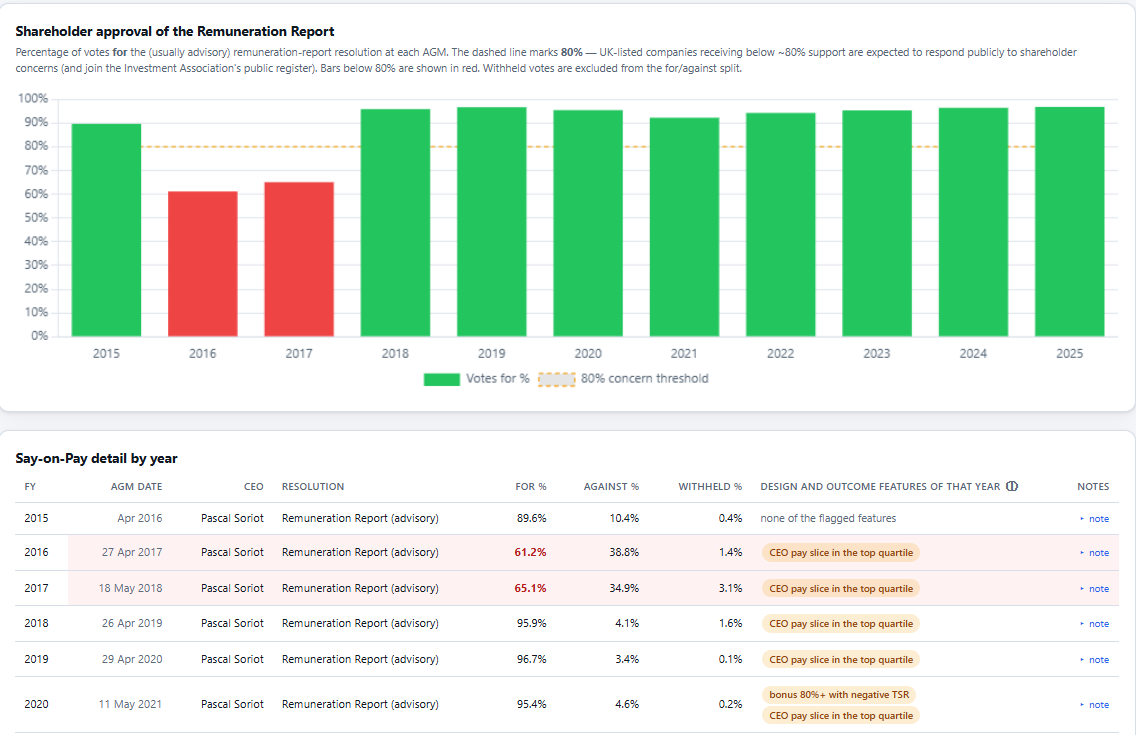Select the 2020 bar in the approval chart
The image size is (1136, 735).
588,223
